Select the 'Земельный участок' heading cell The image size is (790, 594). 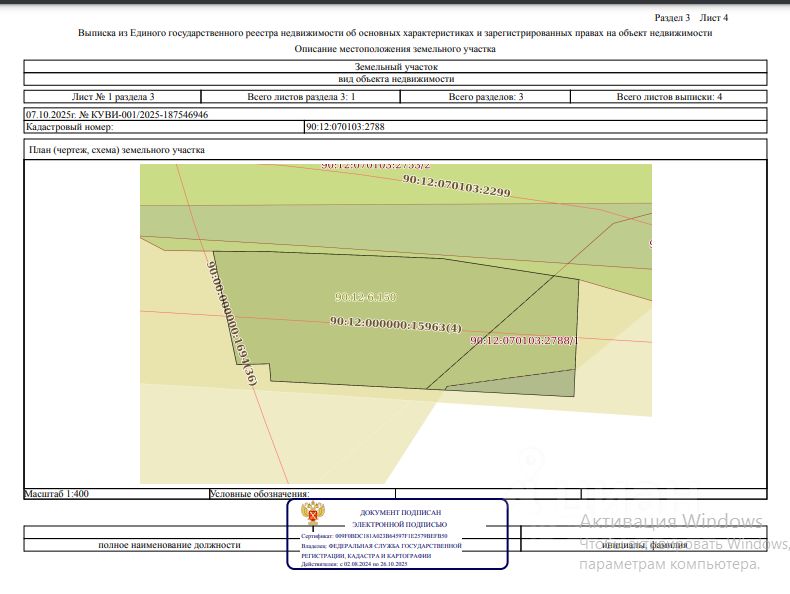click(x=396, y=67)
